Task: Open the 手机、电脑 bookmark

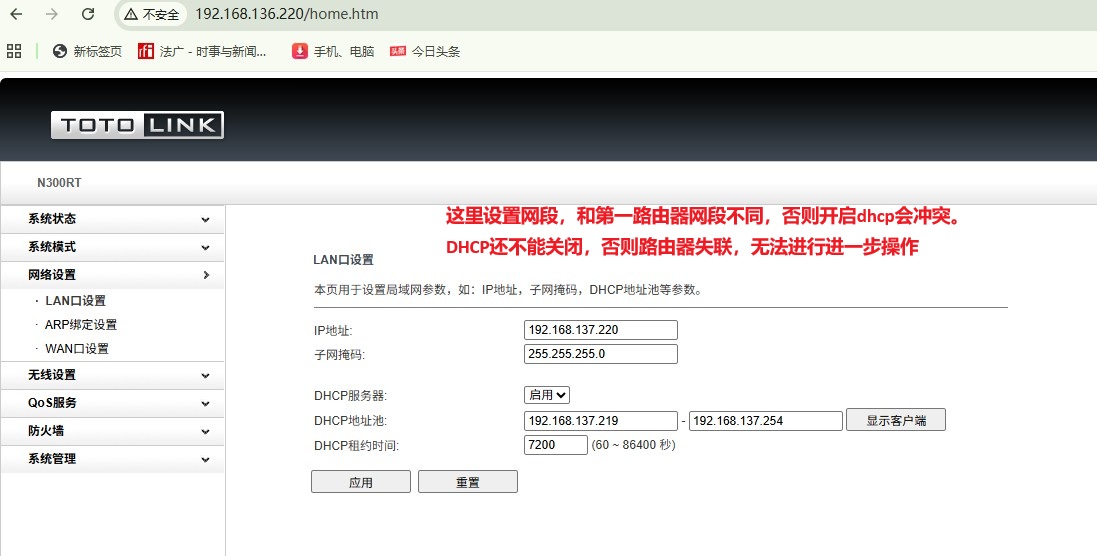Action: [333, 51]
